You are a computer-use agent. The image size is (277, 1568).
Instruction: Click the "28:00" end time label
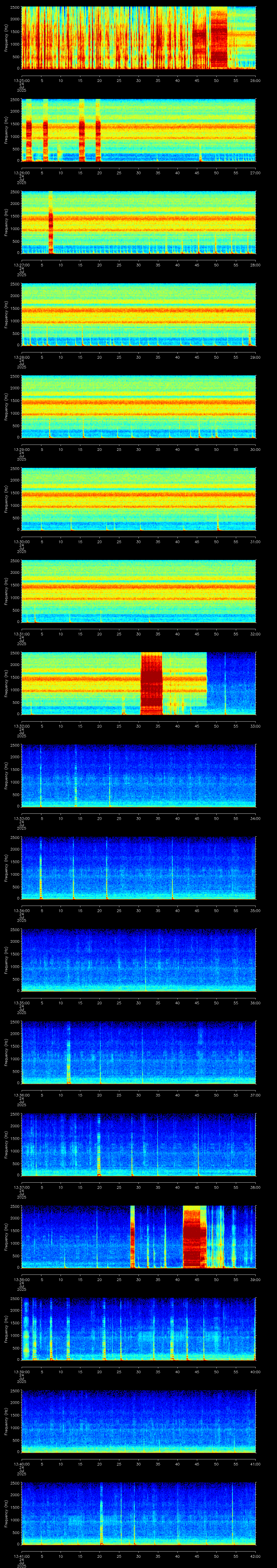(256, 264)
